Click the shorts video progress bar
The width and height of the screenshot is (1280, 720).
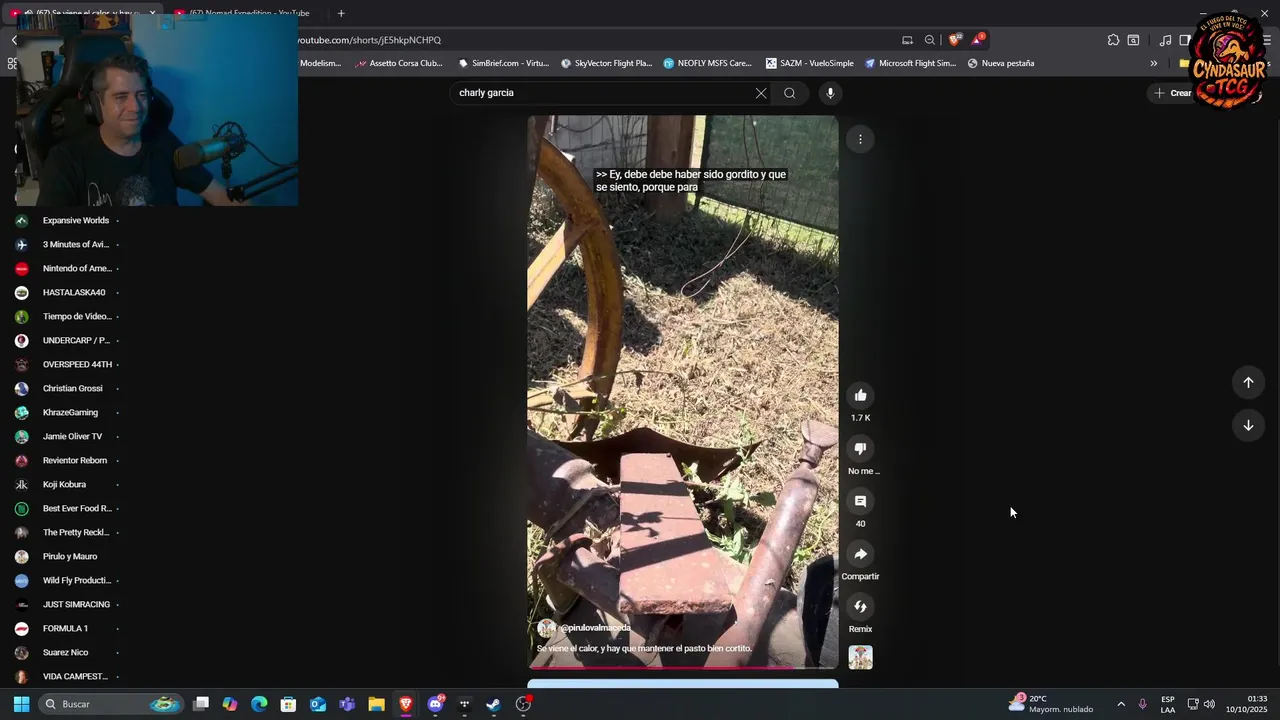click(x=683, y=667)
